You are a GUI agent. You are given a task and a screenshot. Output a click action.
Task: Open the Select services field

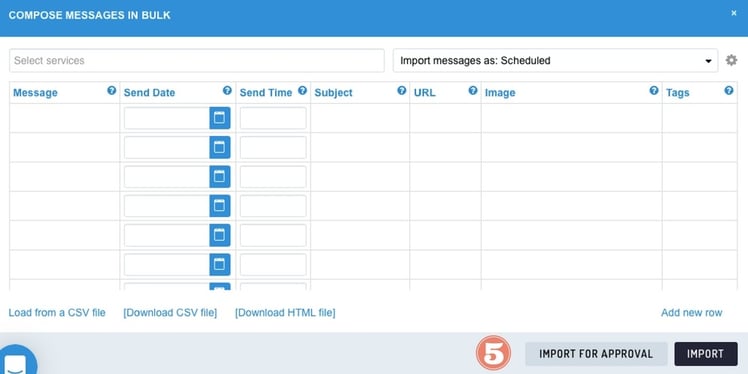197,61
